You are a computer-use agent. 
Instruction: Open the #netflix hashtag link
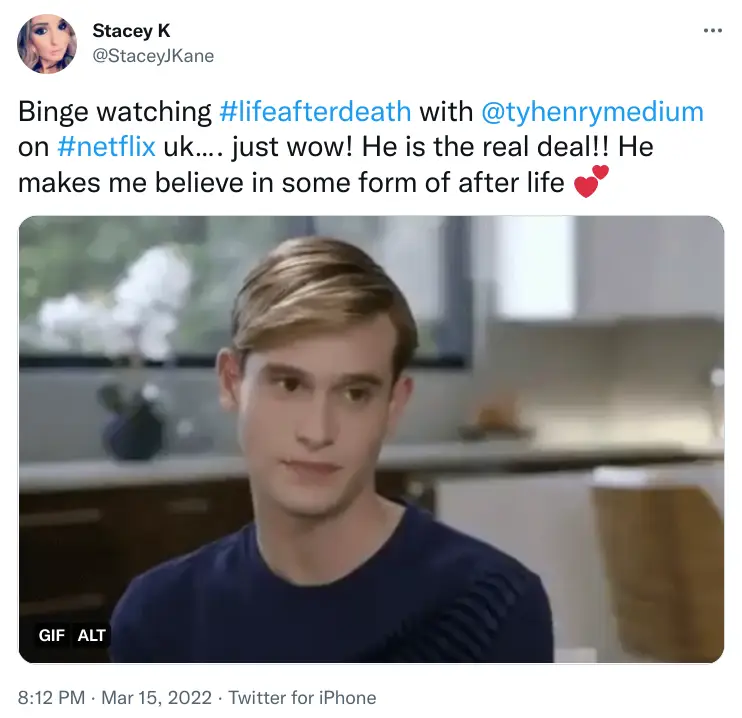pyautogui.click(x=106, y=147)
